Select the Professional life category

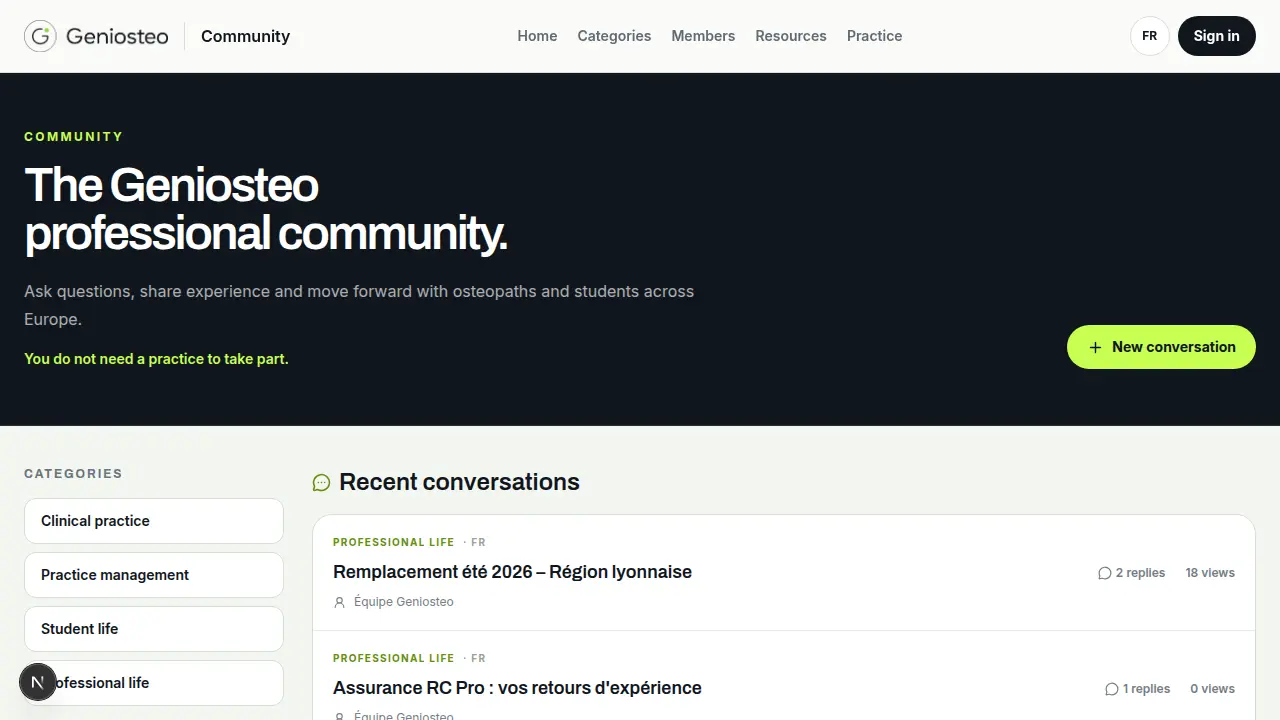154,683
